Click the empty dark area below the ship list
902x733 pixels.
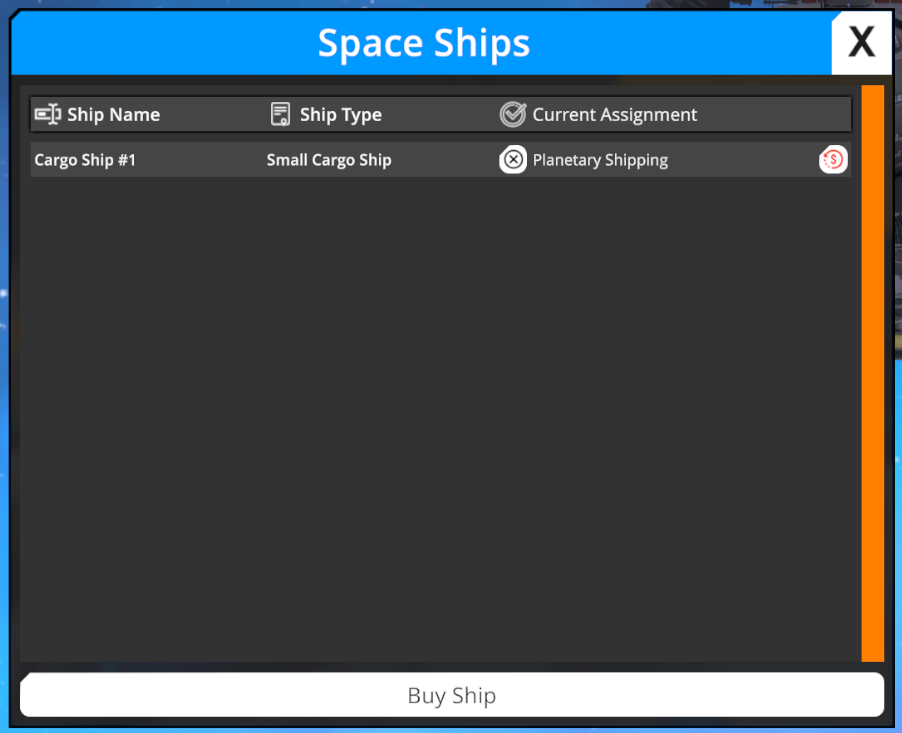440,420
